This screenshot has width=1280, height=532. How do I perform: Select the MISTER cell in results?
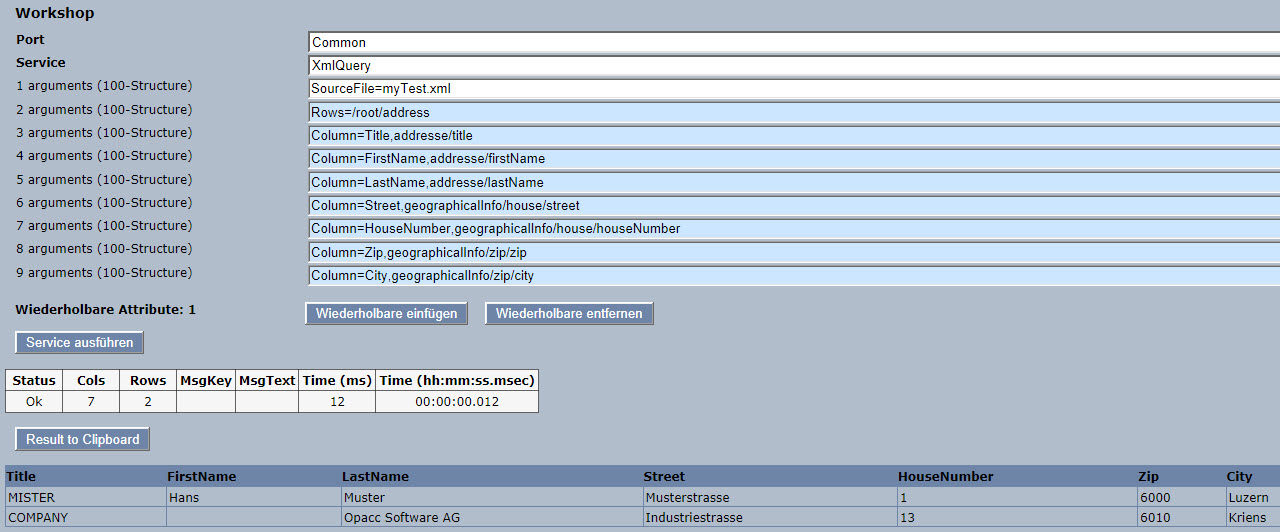[x=85, y=497]
